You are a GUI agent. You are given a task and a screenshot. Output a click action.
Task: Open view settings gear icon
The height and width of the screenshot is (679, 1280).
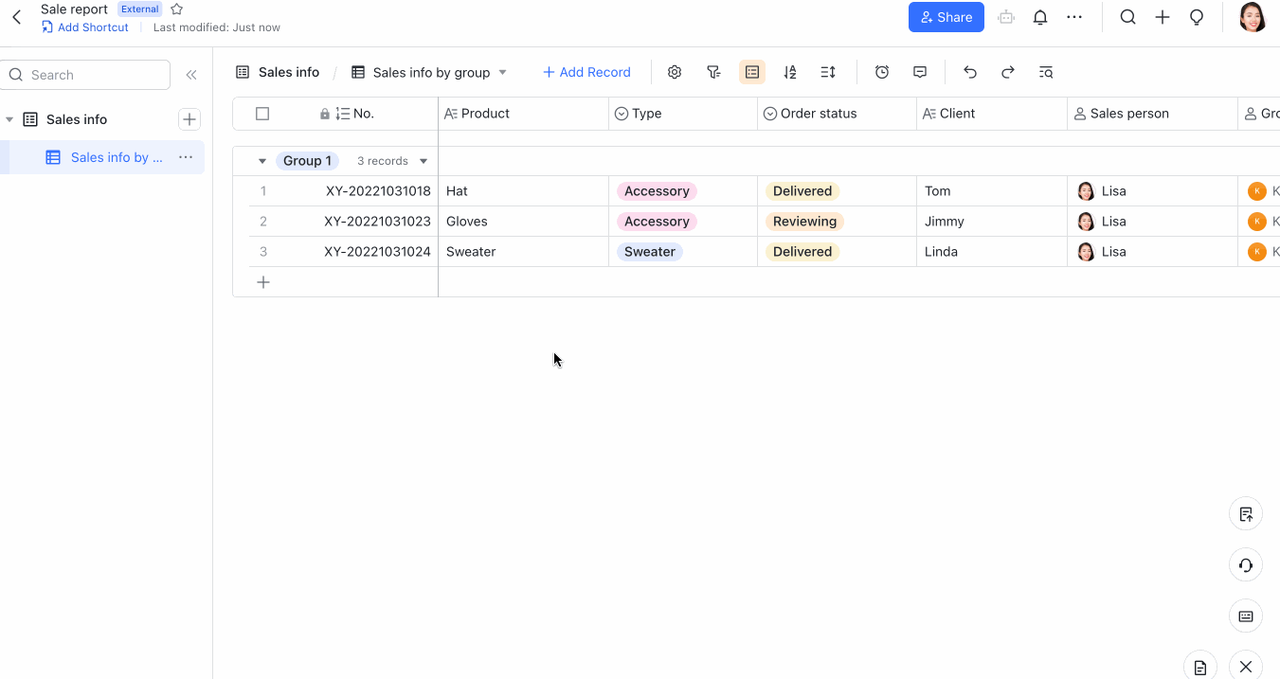pos(674,72)
